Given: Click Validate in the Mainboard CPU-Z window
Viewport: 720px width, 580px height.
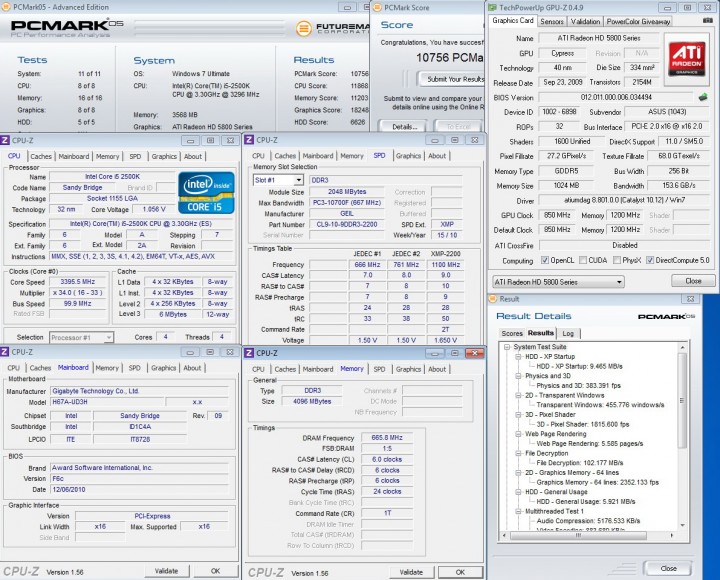Looking at the screenshot, I should [x=166, y=571].
